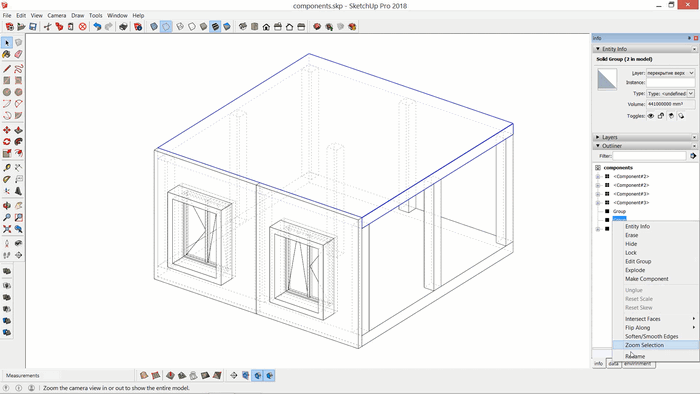The height and width of the screenshot is (394, 700).
Task: Activate the Push/Pull tool
Action: [x=18, y=130]
